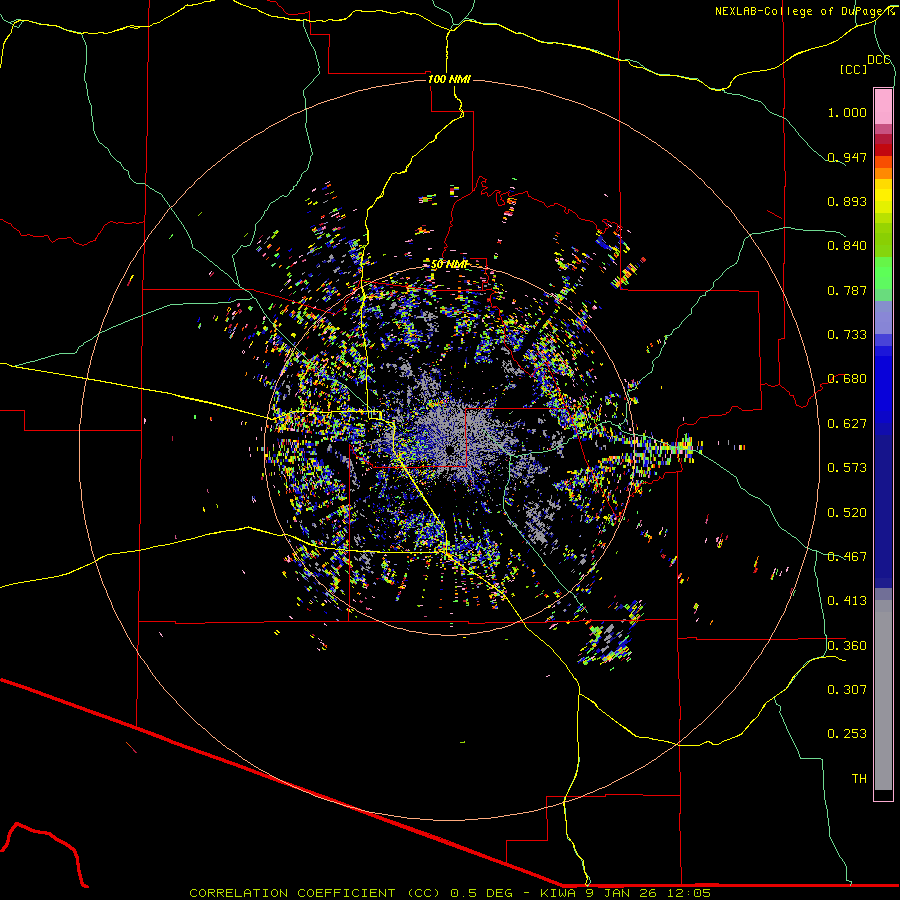Click the DCC label above the color scale
900x900 pixels.
click(x=878, y=60)
